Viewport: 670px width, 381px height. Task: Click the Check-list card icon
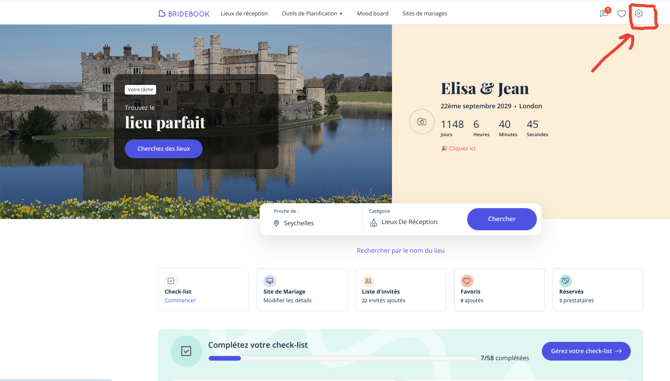pyautogui.click(x=170, y=281)
